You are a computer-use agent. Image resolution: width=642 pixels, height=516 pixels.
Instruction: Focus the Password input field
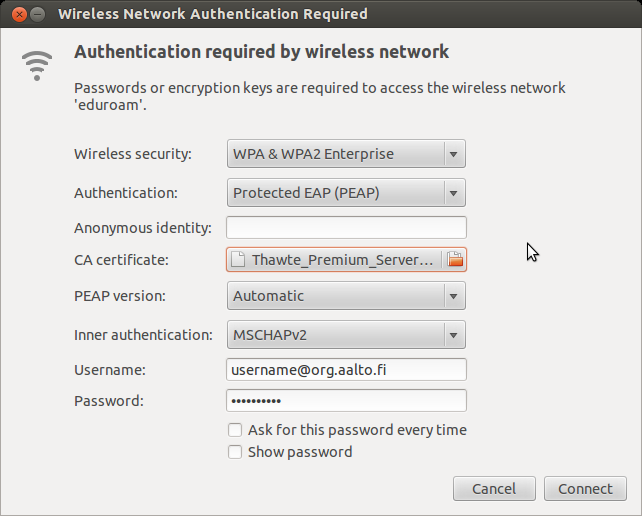coord(346,401)
